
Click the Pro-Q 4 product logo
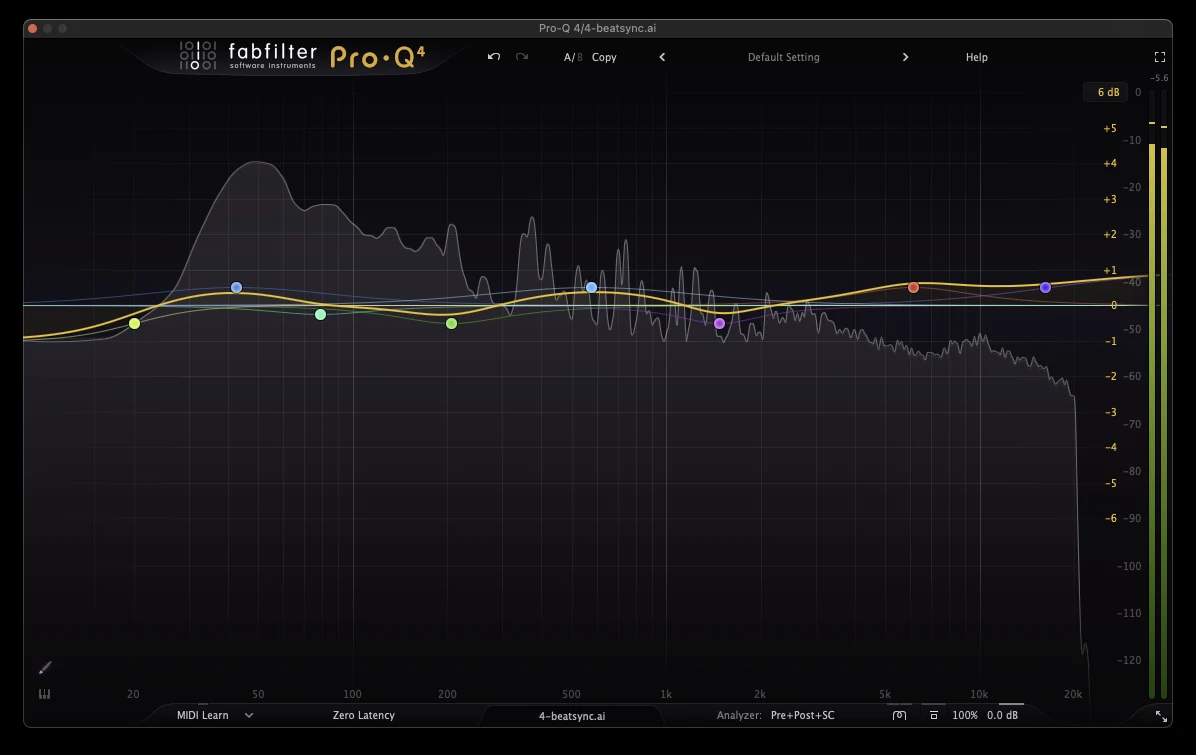[378, 56]
